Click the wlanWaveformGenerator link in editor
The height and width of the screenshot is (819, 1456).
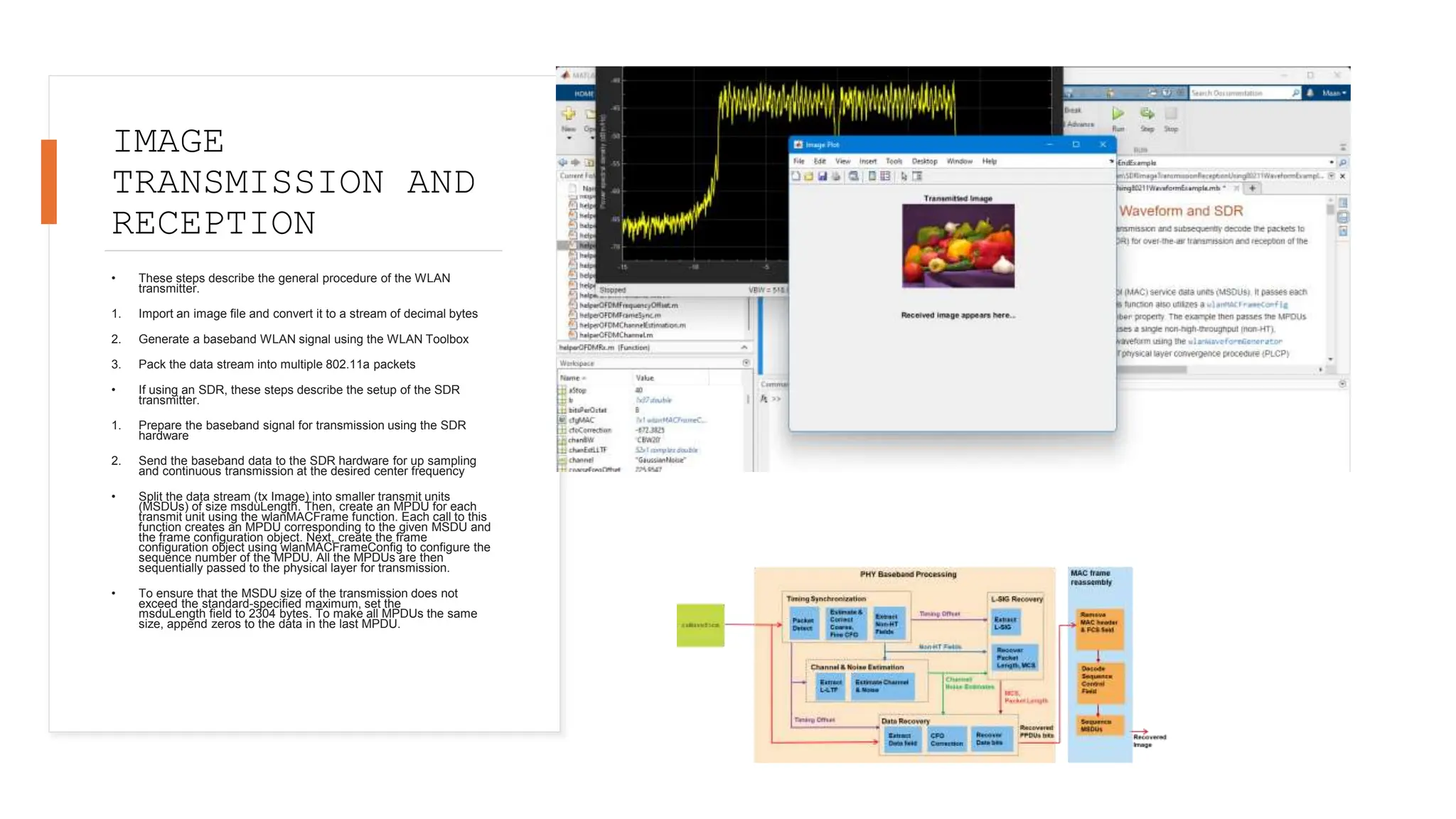1235,341
